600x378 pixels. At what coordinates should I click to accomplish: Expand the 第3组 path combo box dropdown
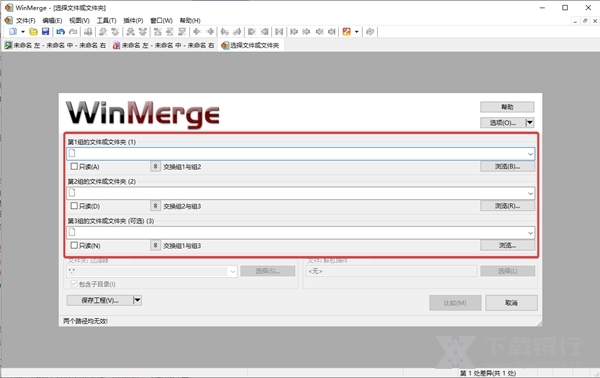coord(530,233)
